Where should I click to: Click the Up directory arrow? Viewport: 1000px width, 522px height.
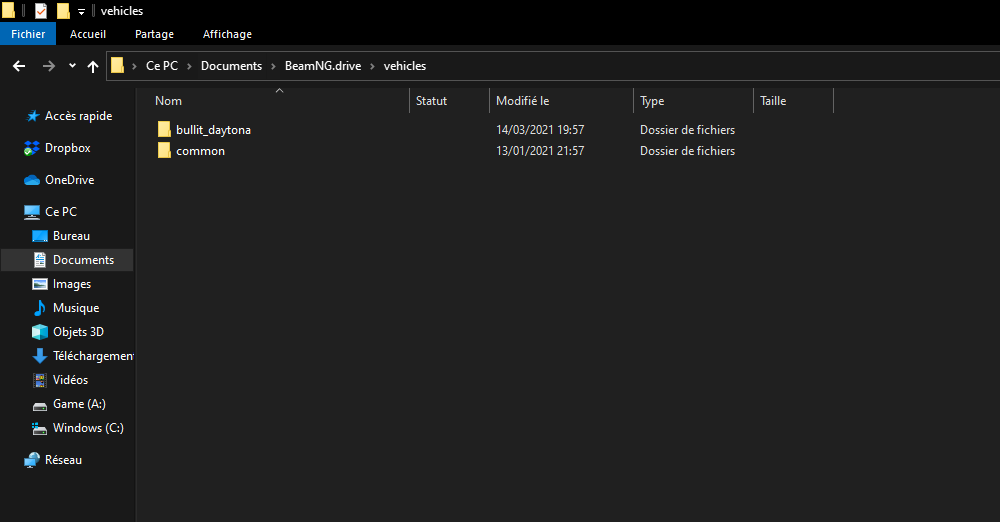pos(93,66)
